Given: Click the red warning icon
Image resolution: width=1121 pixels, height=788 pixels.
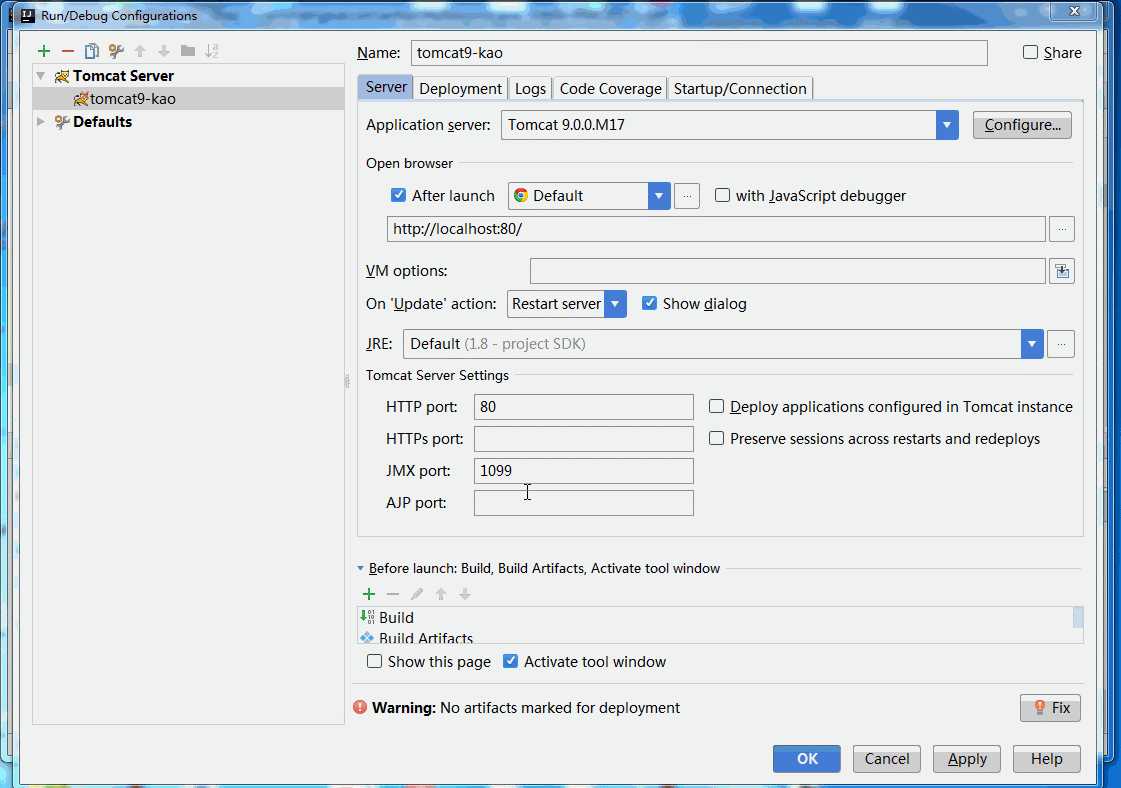Looking at the screenshot, I should click(x=360, y=707).
